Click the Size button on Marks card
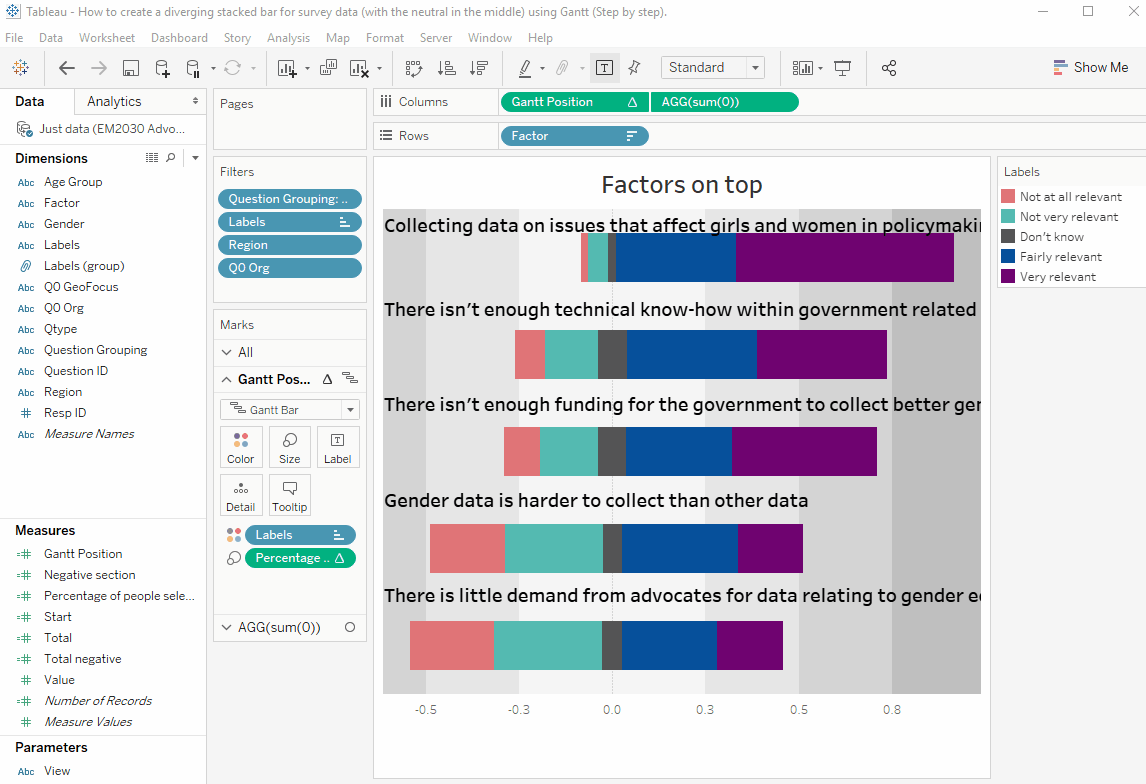 tap(289, 447)
